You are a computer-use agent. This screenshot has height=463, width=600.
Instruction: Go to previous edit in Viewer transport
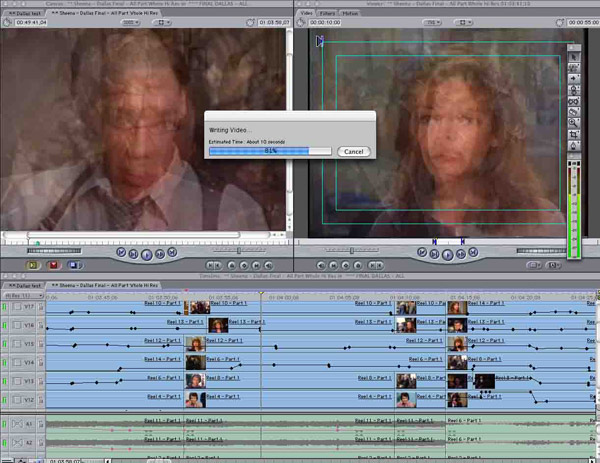(x=422, y=252)
